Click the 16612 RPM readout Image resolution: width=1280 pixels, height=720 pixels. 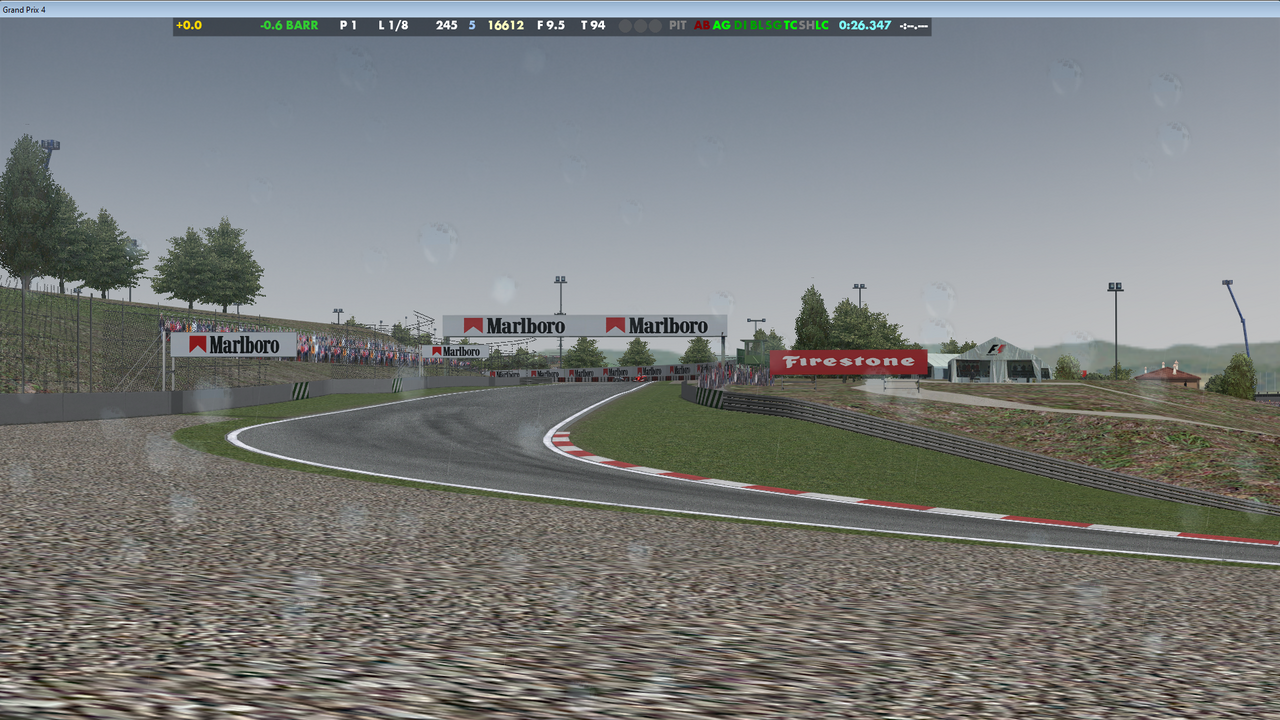[506, 25]
